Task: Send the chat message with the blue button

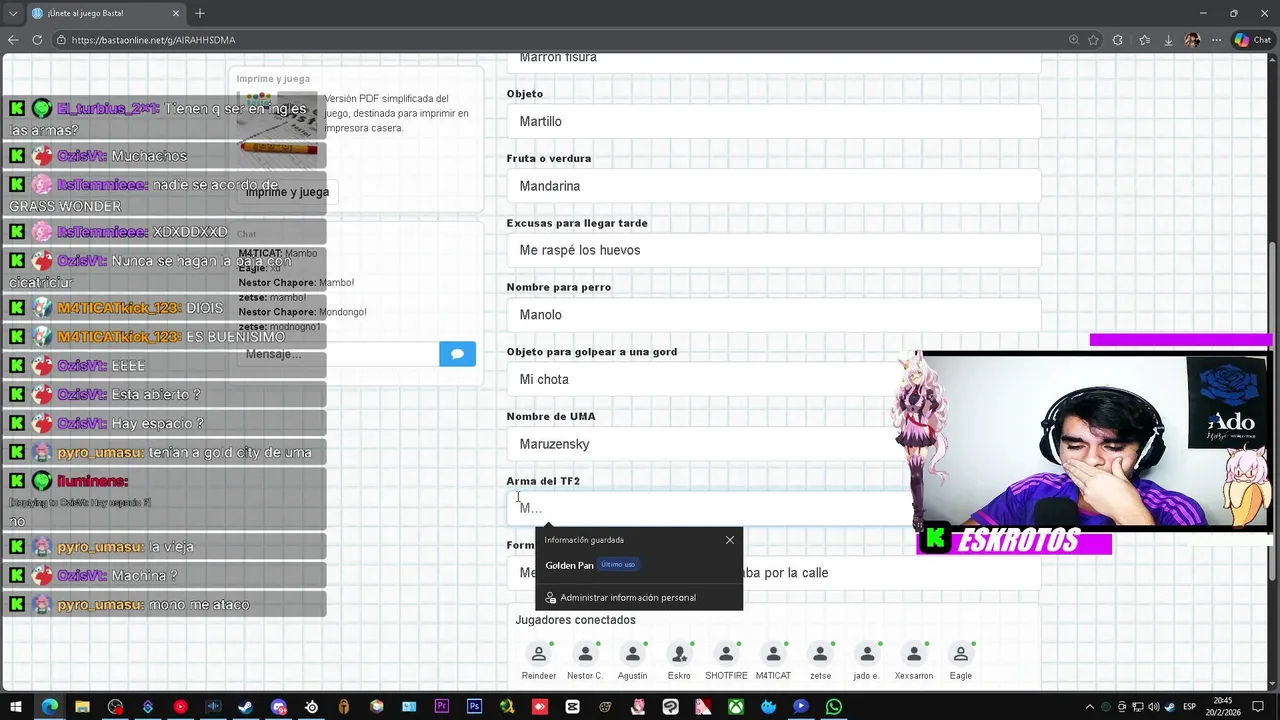Action: click(x=457, y=354)
